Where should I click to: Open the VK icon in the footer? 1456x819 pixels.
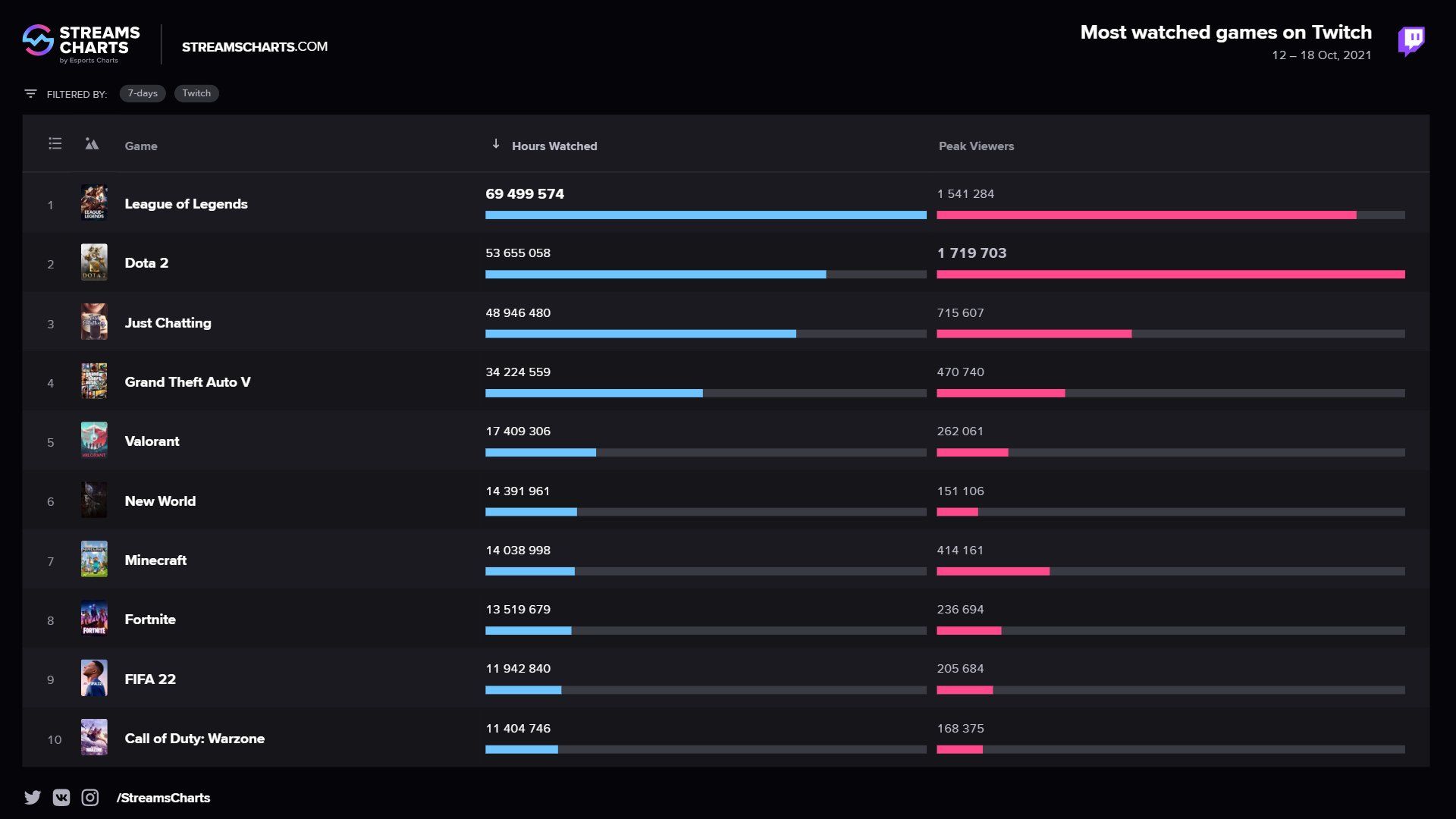click(61, 797)
